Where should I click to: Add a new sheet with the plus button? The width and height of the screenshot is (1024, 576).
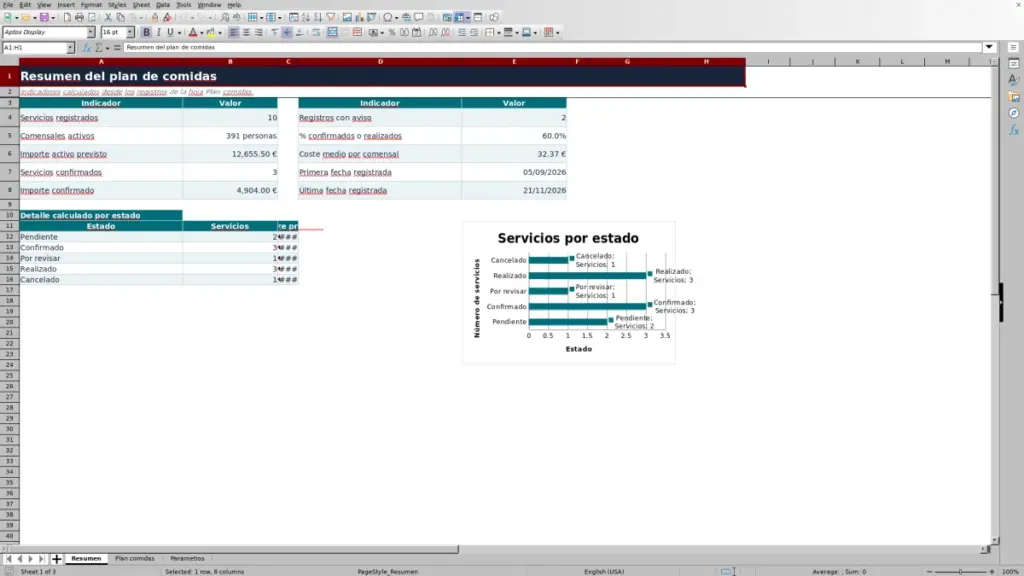pyautogui.click(x=56, y=559)
